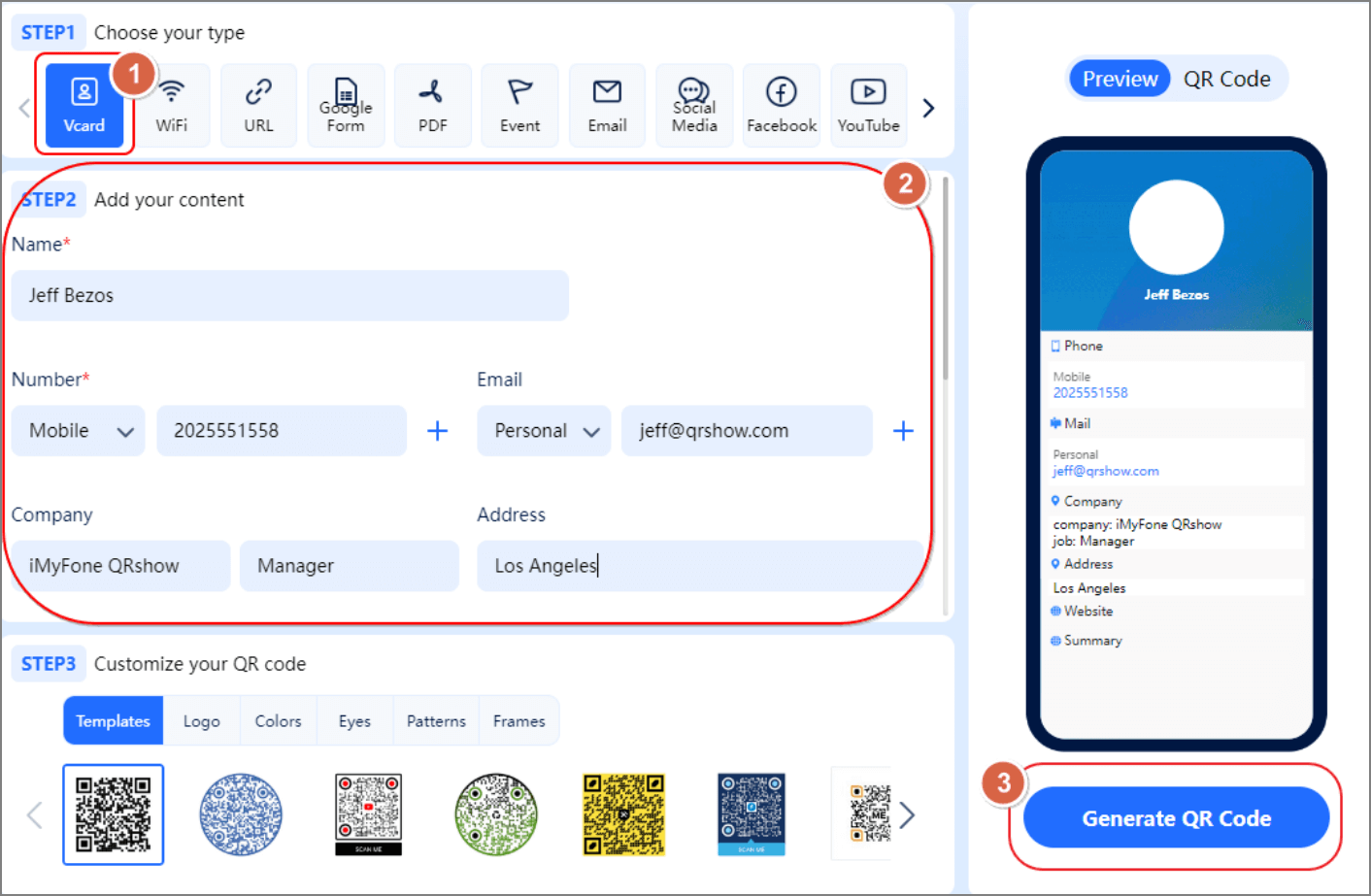Add another email with plus icon

coord(903,431)
